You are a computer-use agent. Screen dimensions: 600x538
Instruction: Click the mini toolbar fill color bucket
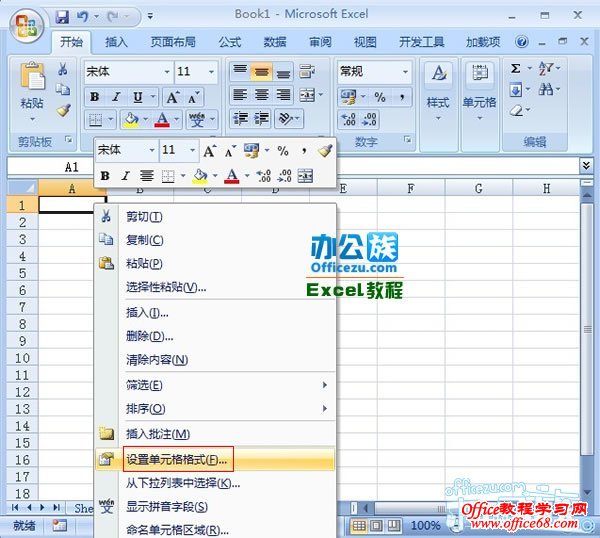coord(200,176)
